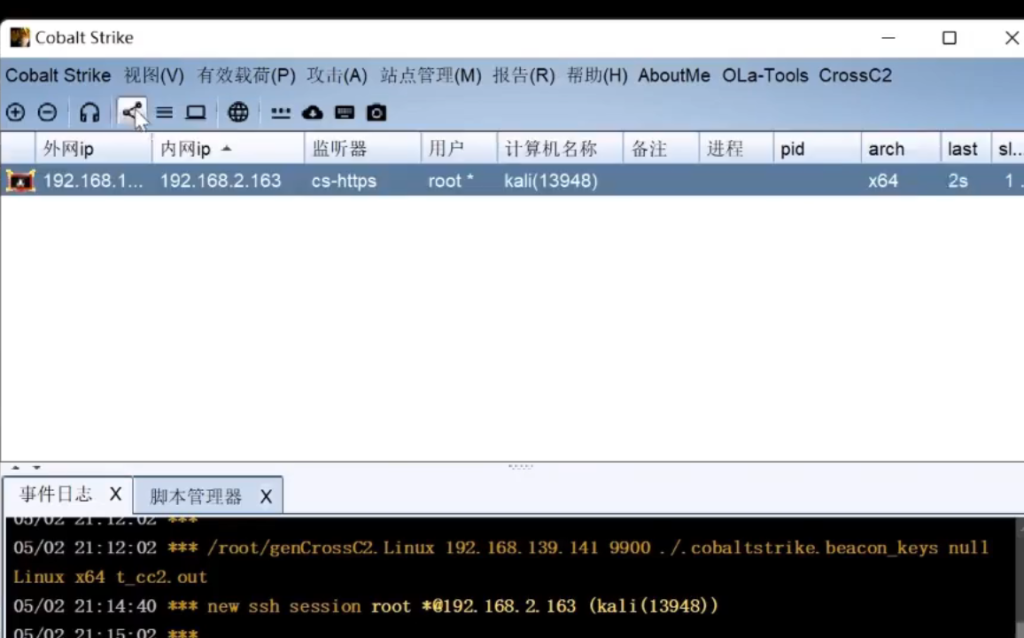Image resolution: width=1024 pixels, height=638 pixels.
Task: Close the 脚本管理器 tab
Action: (266, 497)
